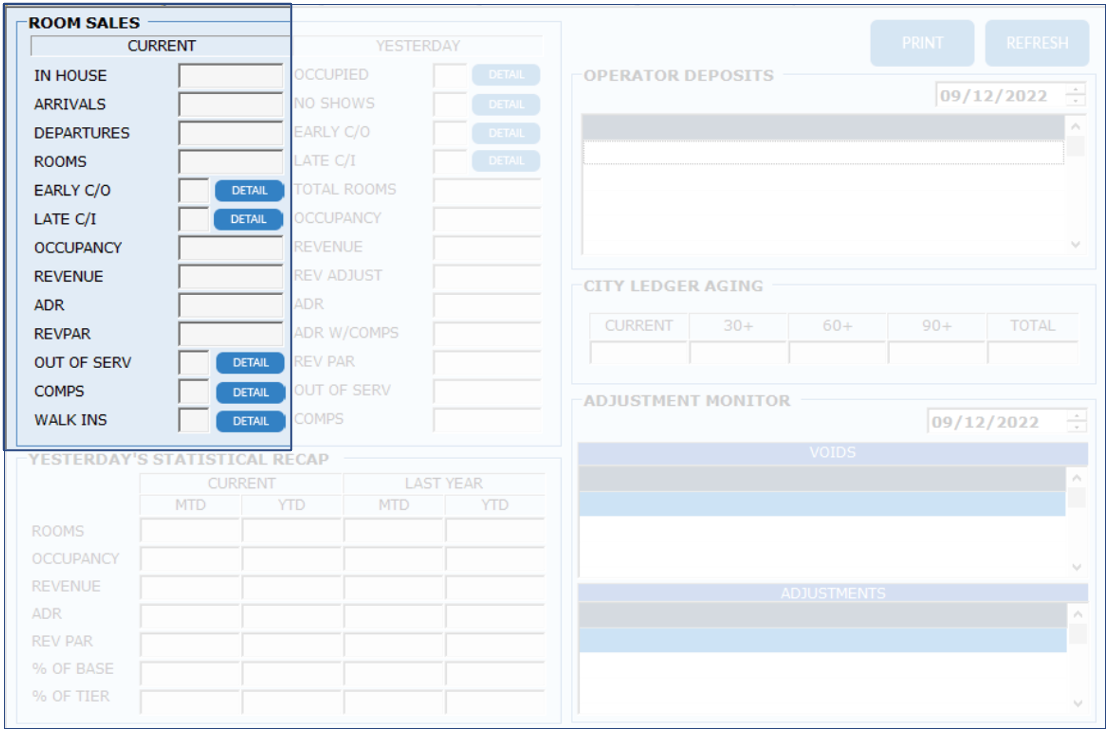Viewport: 1111px width, 733px height.
Task: Open DETAIL for yesterday's NO SHOWS
Action: [x=506, y=104]
